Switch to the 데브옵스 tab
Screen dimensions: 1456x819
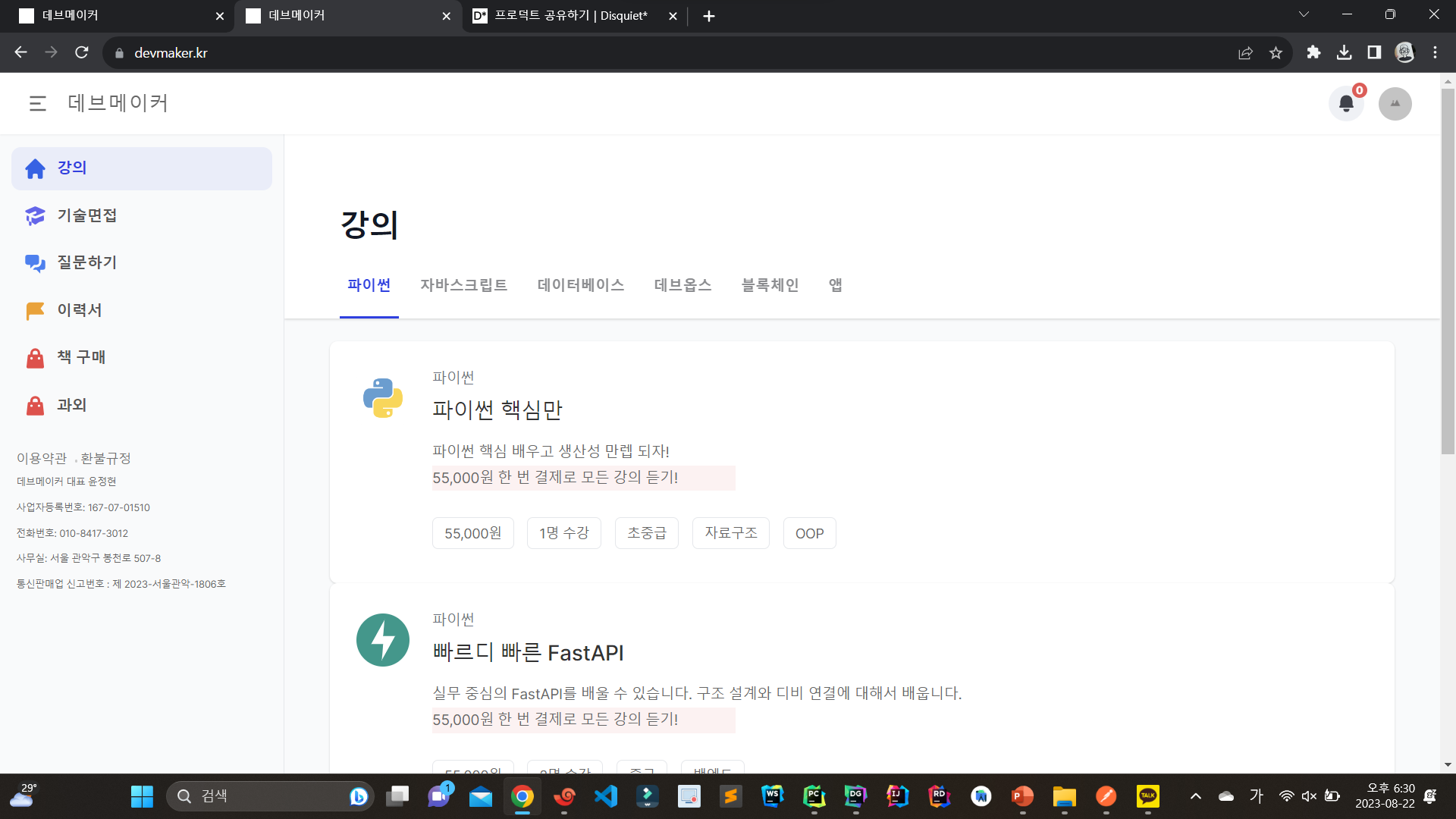pos(682,285)
